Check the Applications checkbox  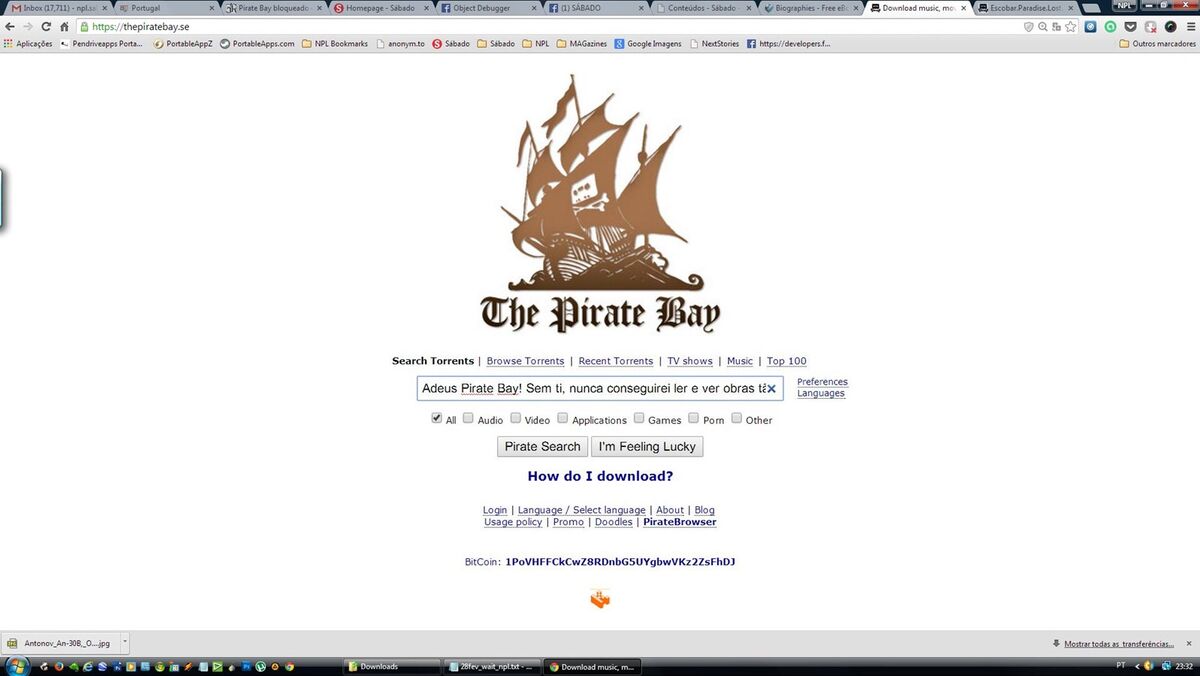[x=563, y=418]
